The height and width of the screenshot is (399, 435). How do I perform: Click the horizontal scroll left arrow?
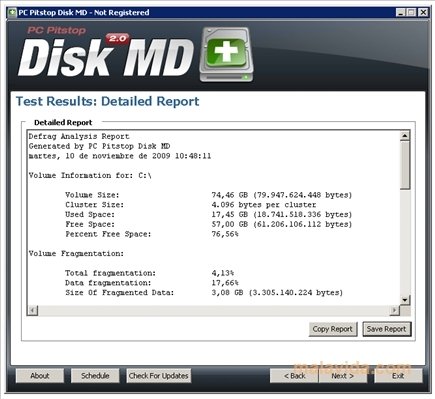(33, 310)
